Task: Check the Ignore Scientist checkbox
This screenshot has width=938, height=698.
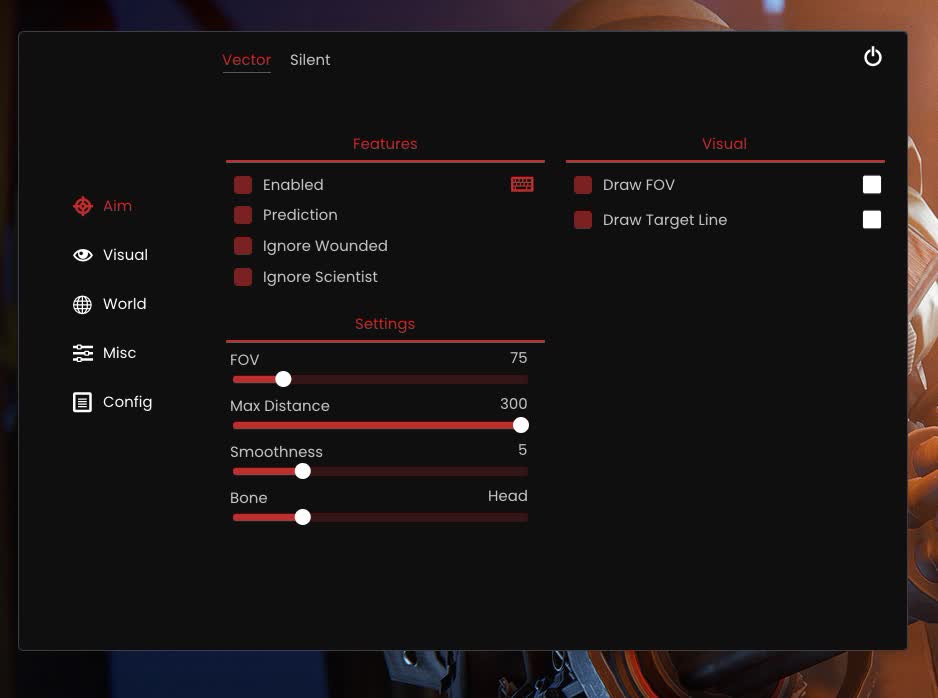Action: tap(243, 277)
